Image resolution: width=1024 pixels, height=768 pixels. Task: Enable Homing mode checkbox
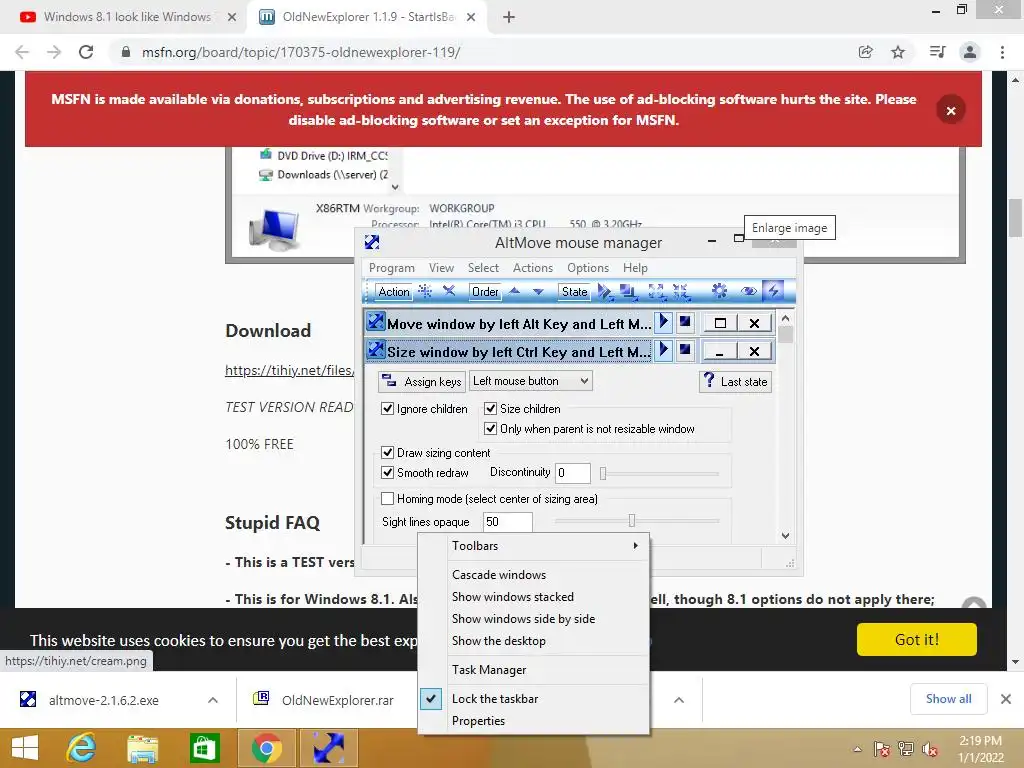(387, 499)
